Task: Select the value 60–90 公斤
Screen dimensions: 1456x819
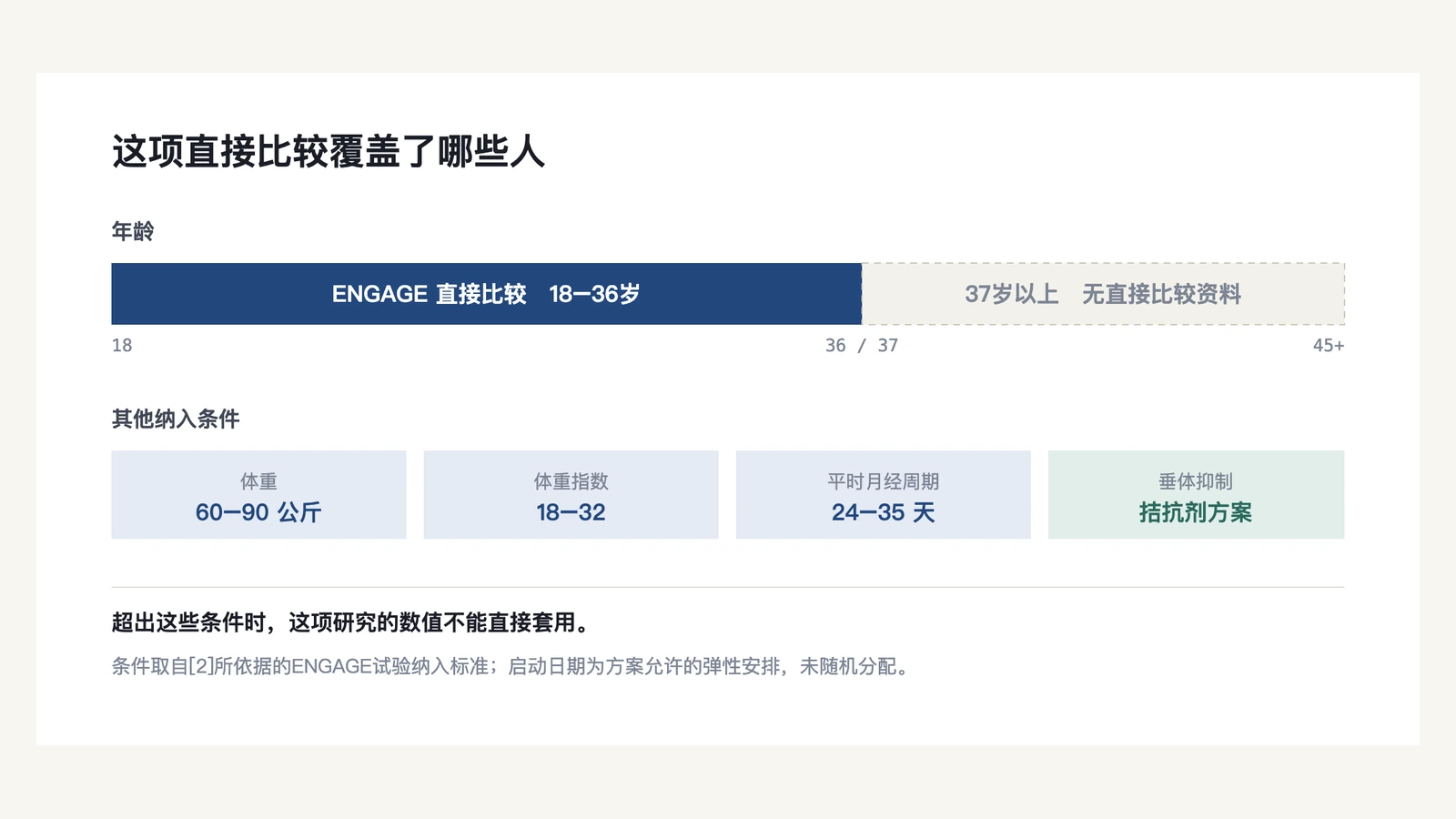Action: click(x=258, y=512)
